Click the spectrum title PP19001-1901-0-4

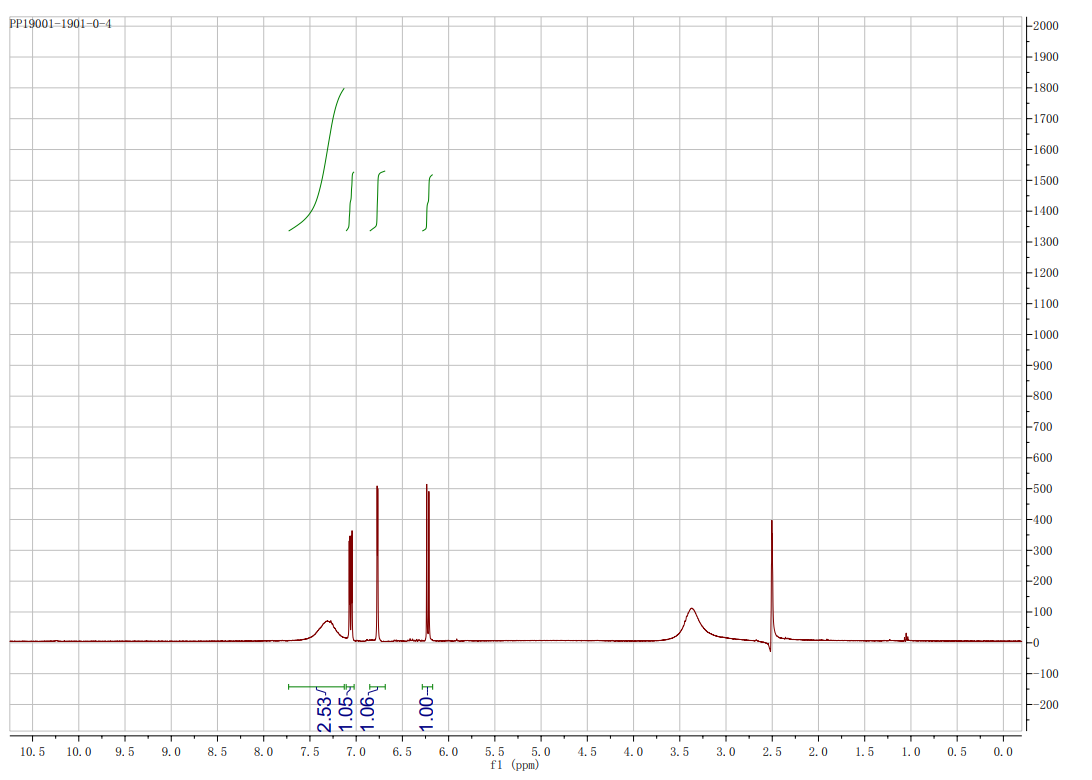(x=60, y=23)
